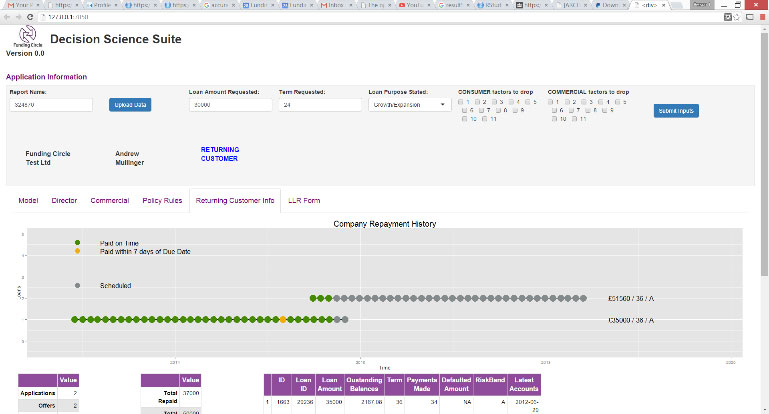Tick CONSUMER factor 1 checkbox
The height and width of the screenshot is (414, 769).
(461, 102)
